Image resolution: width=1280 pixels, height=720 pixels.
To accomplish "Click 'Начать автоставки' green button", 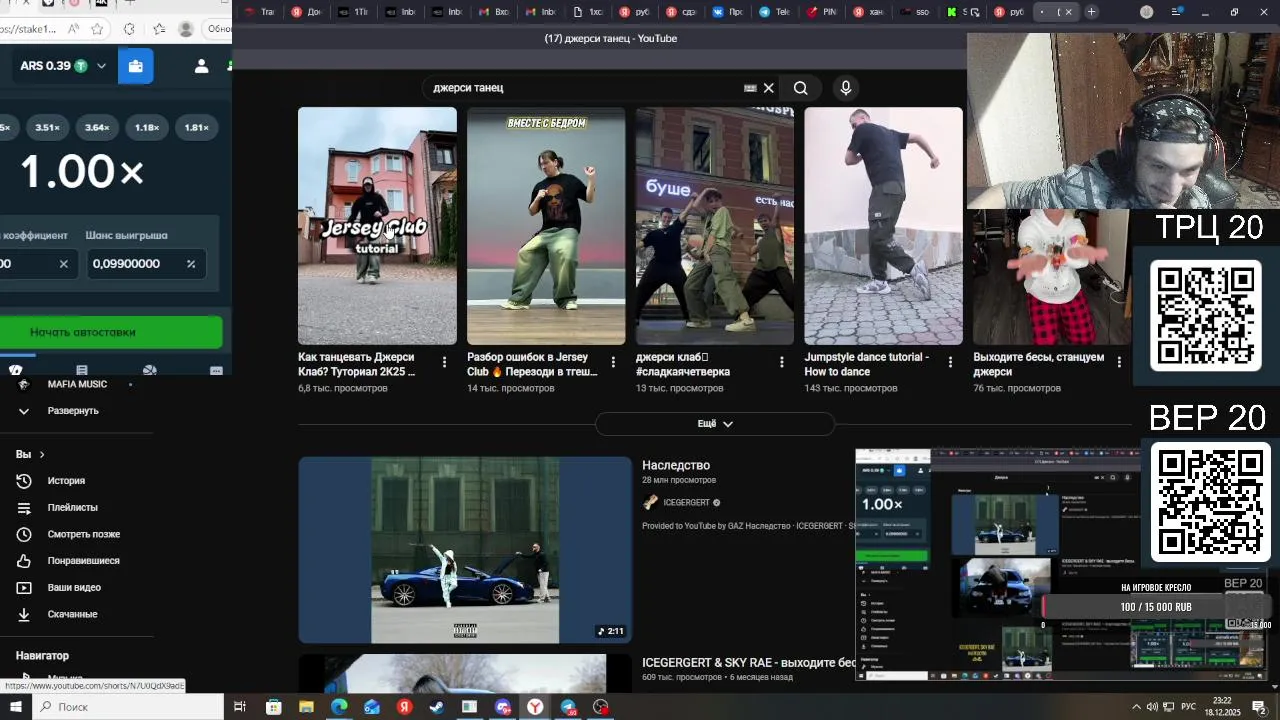I will coord(111,332).
